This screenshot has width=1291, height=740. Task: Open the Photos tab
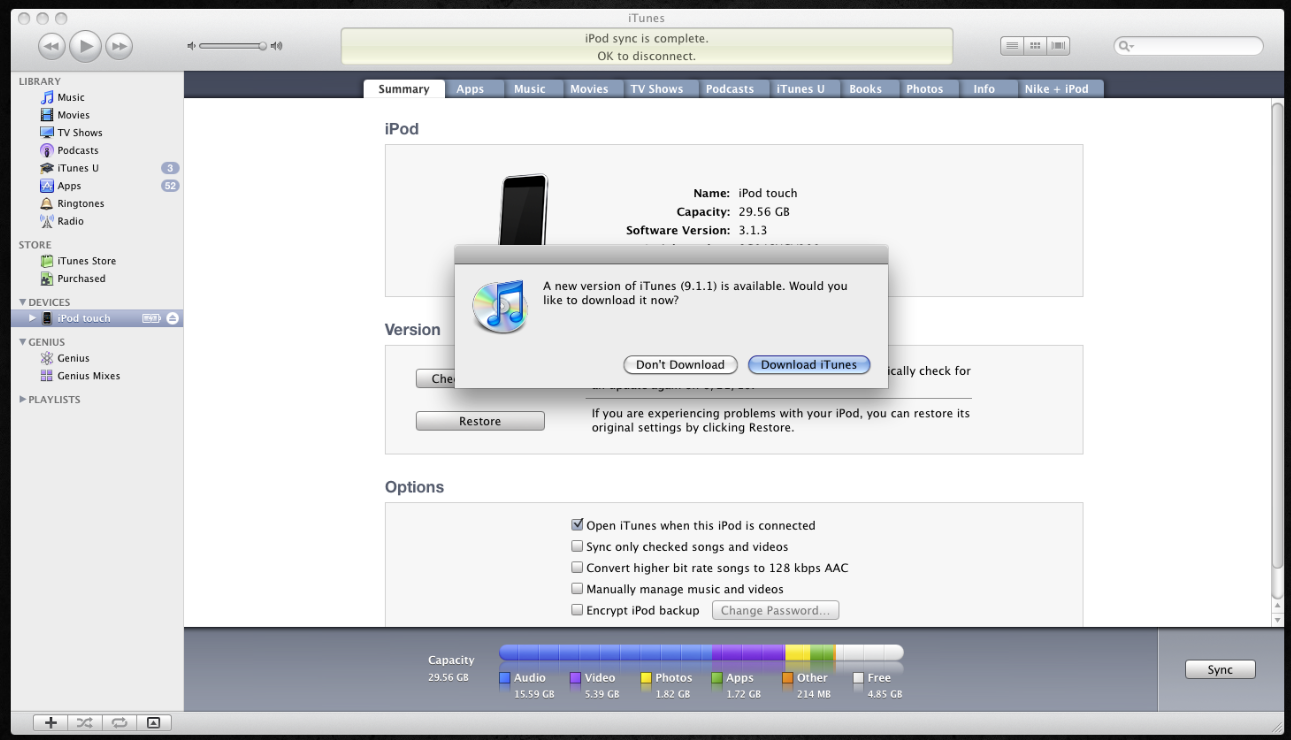(x=925, y=89)
